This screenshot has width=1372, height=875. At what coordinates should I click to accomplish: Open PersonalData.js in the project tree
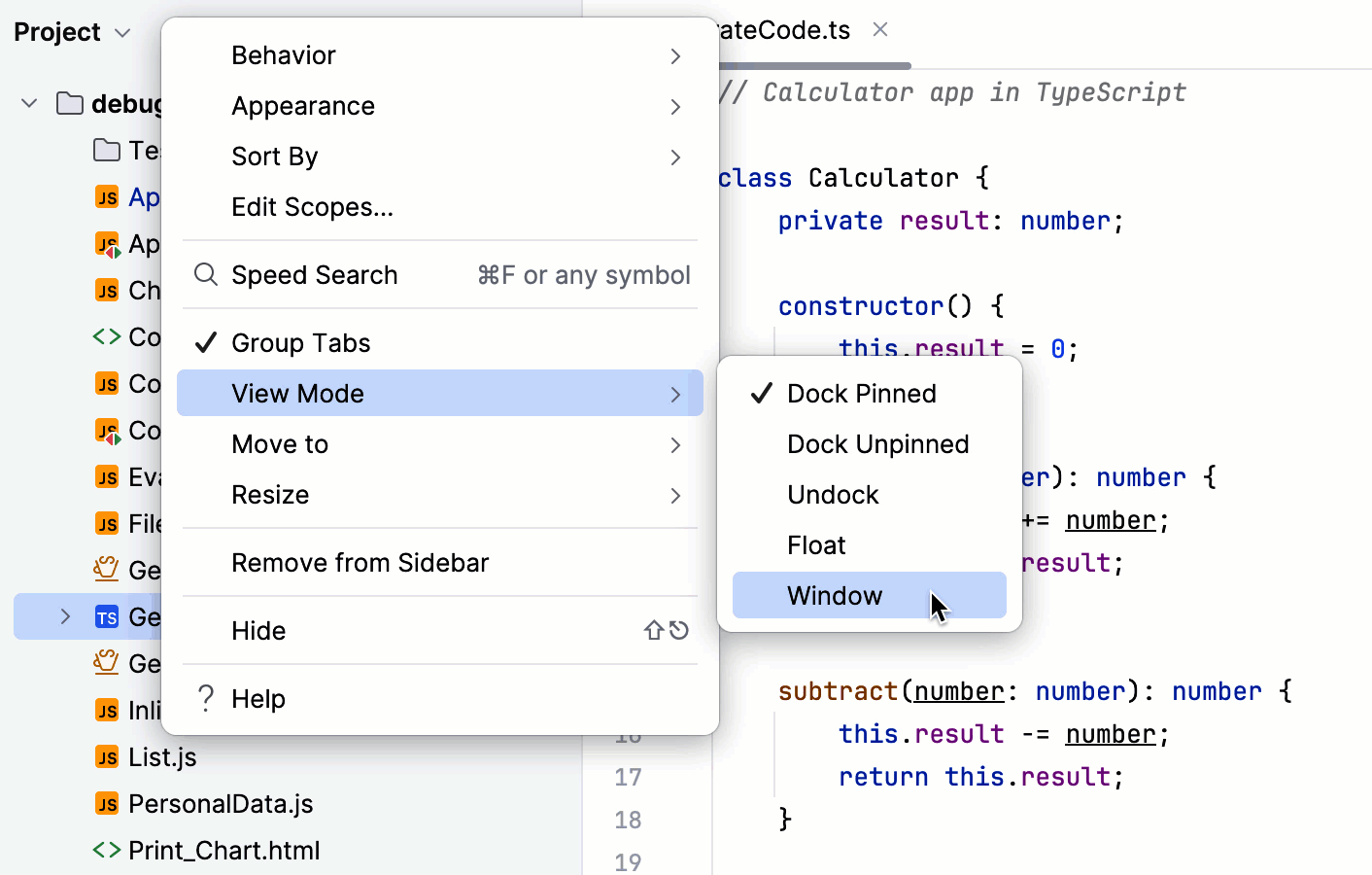tap(221, 804)
